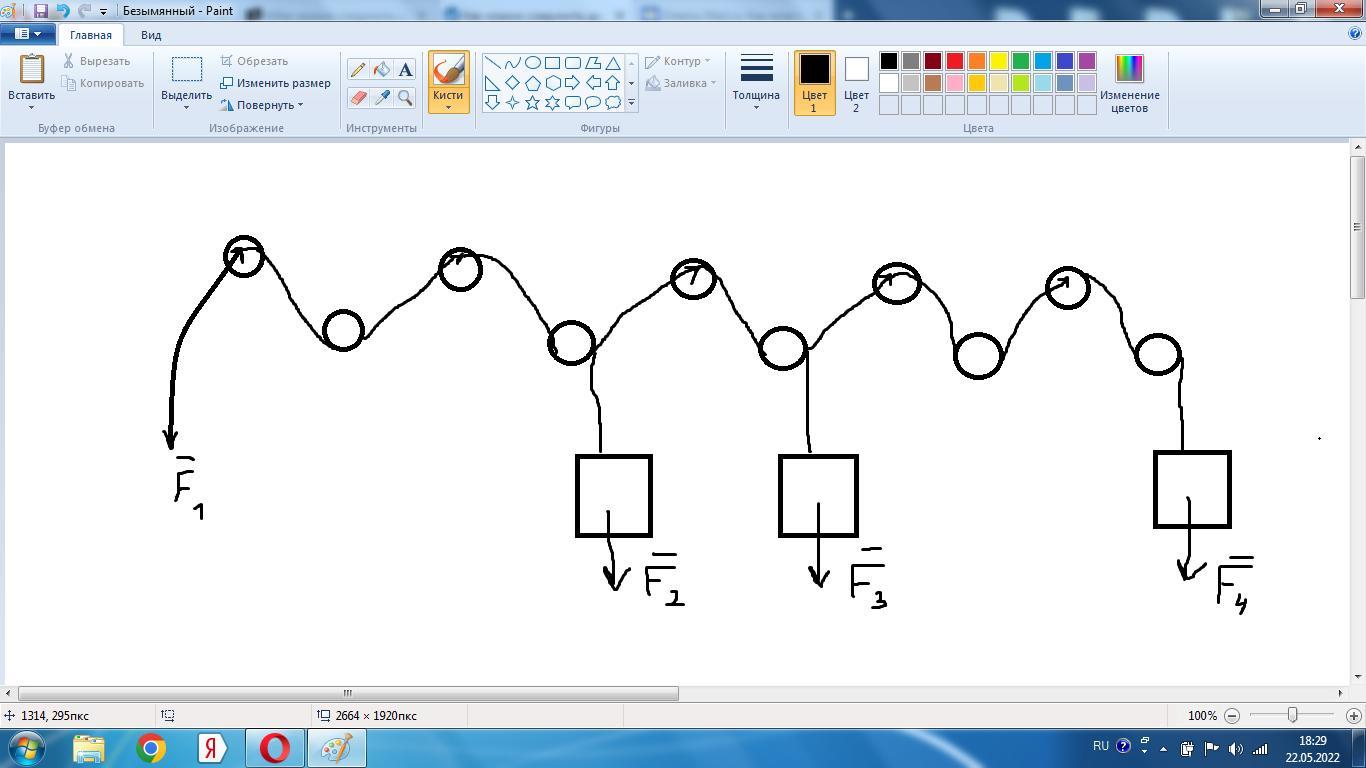
Task: Open the Повернуть rotate dropdown
Action: [261, 105]
